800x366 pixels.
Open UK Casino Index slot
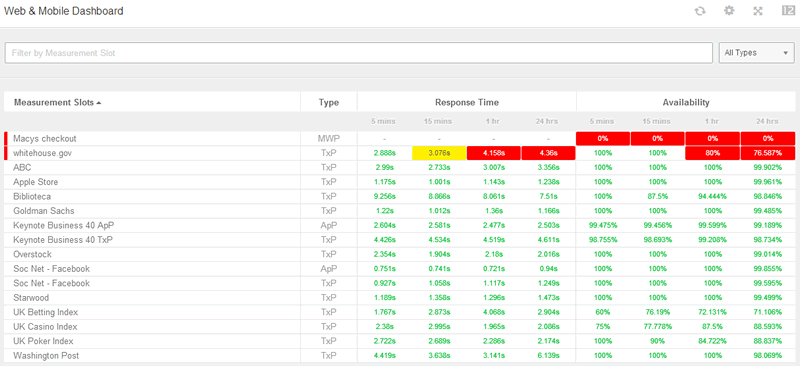pos(45,327)
